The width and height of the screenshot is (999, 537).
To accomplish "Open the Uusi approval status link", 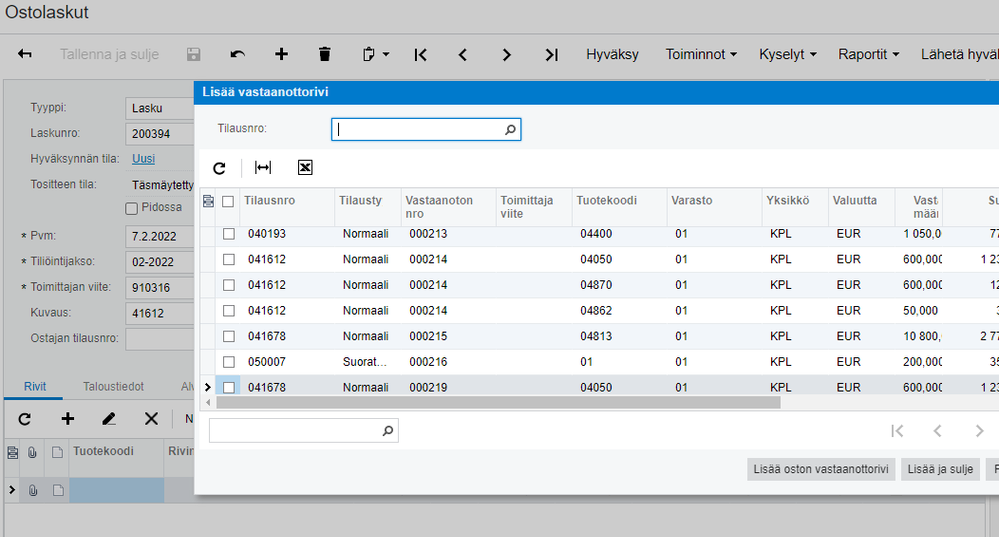I will click(143, 159).
